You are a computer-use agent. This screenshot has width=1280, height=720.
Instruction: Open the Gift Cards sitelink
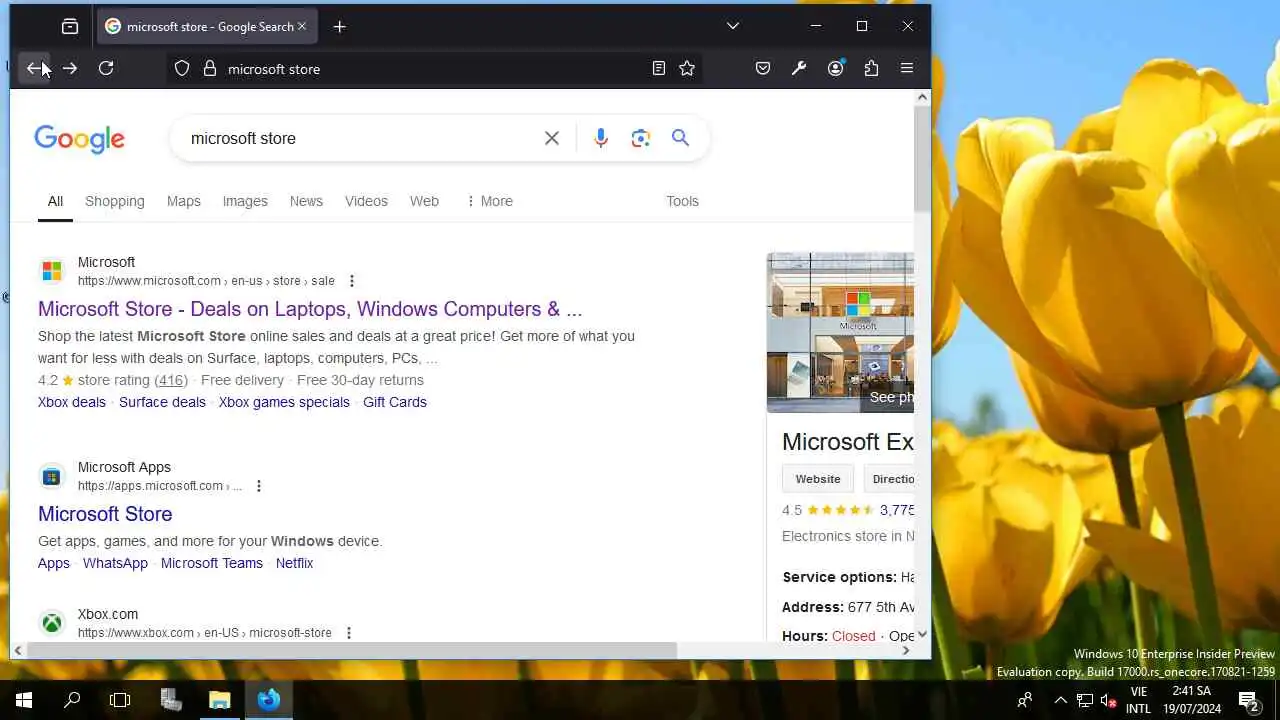click(x=395, y=402)
